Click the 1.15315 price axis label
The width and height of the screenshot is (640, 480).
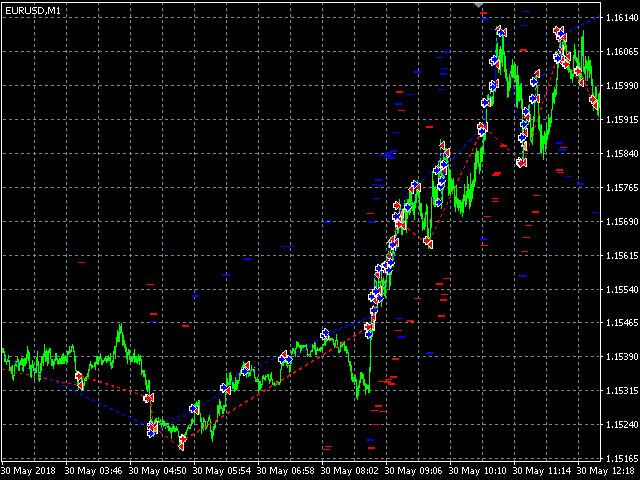[x=622, y=391]
